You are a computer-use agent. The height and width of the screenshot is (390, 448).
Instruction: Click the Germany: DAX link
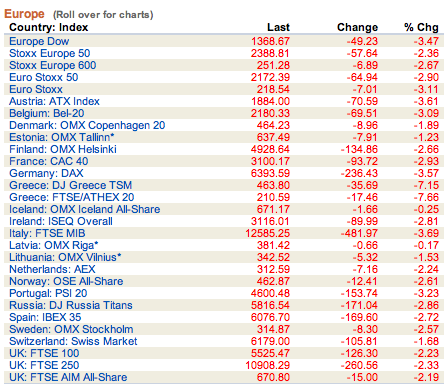click(x=46, y=173)
